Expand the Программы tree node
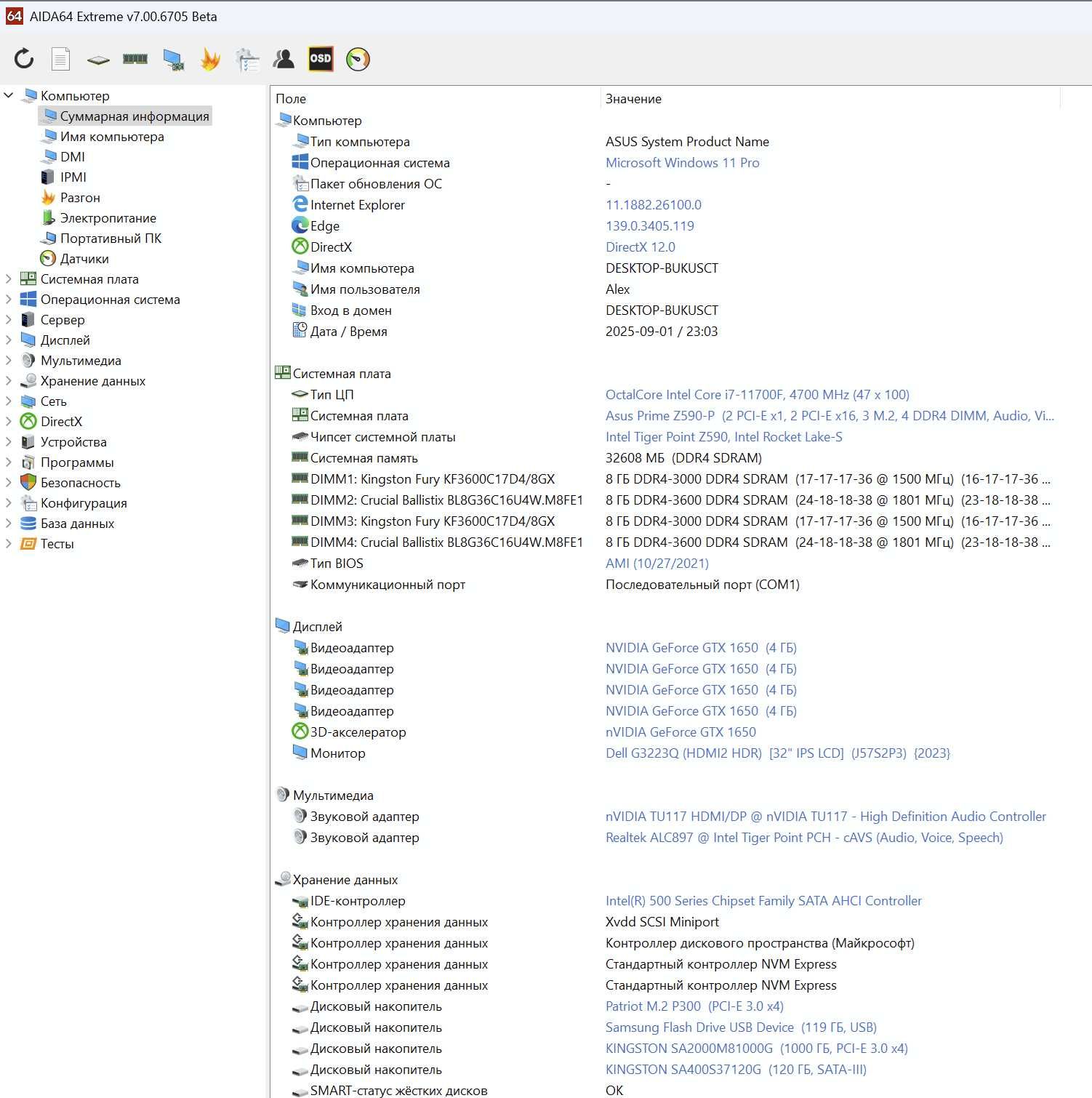This screenshot has width=1092, height=1098. [9, 462]
